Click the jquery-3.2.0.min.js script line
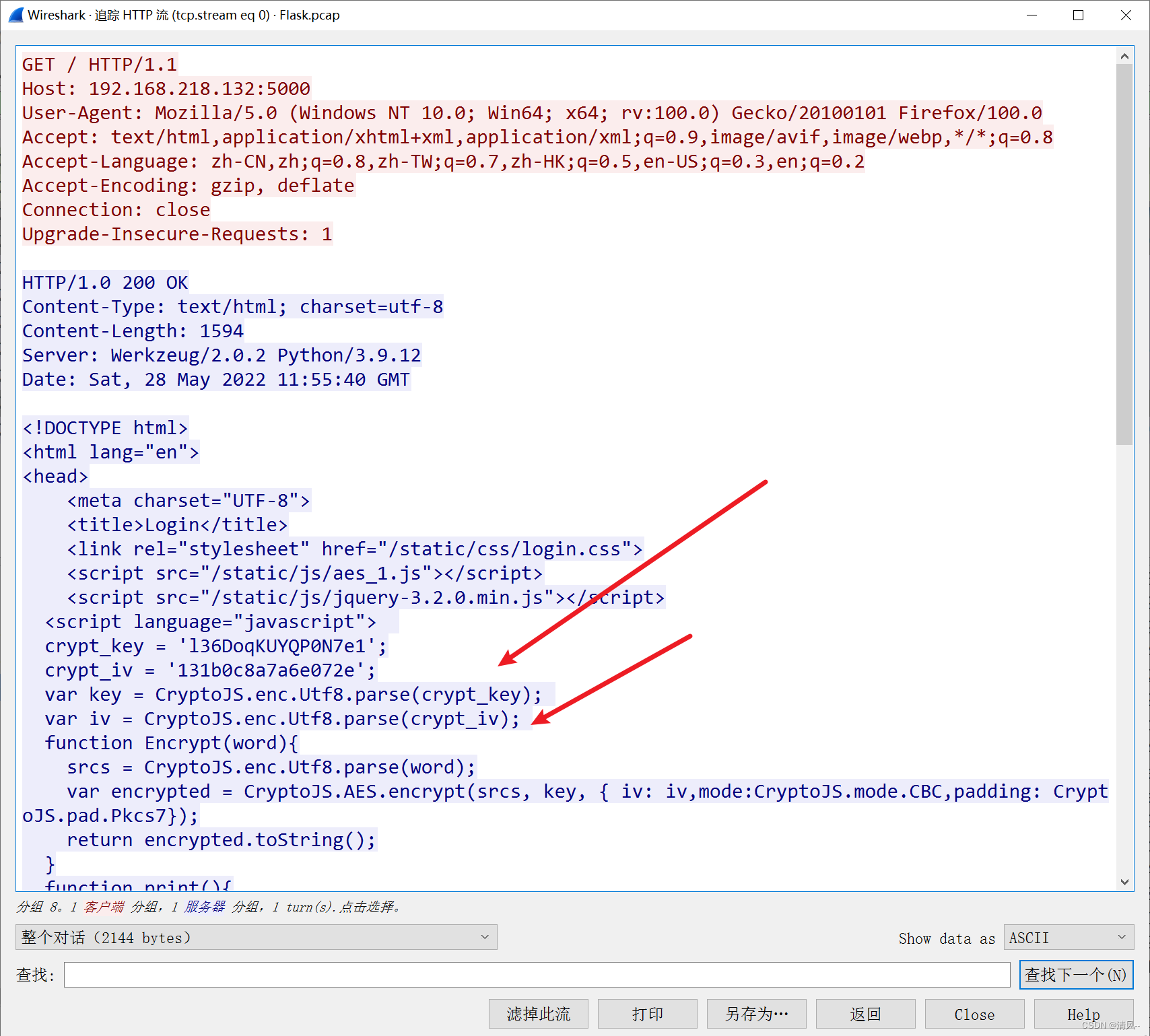The image size is (1150, 1036). point(366,598)
